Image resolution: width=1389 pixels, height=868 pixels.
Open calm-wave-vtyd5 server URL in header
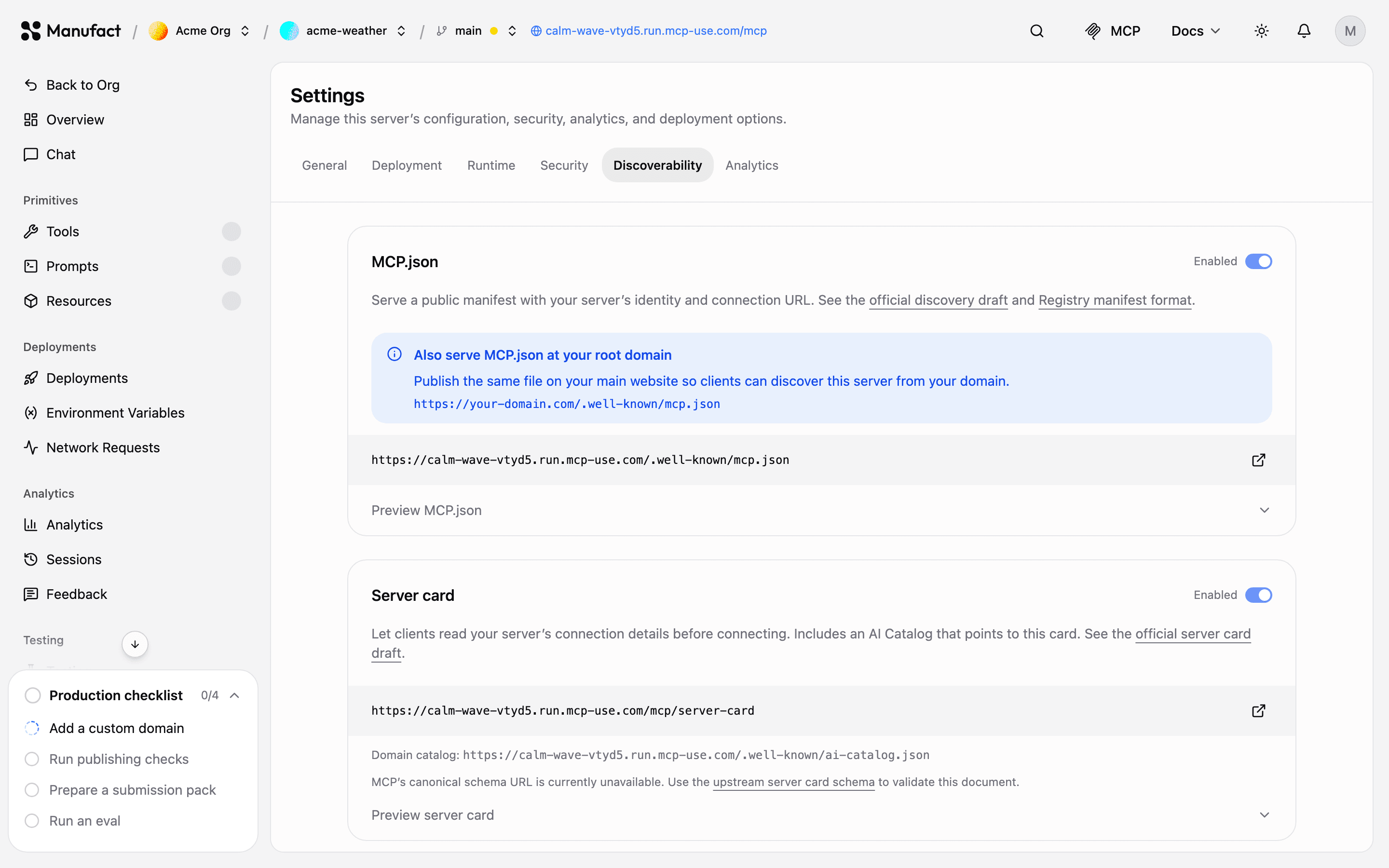(x=649, y=31)
